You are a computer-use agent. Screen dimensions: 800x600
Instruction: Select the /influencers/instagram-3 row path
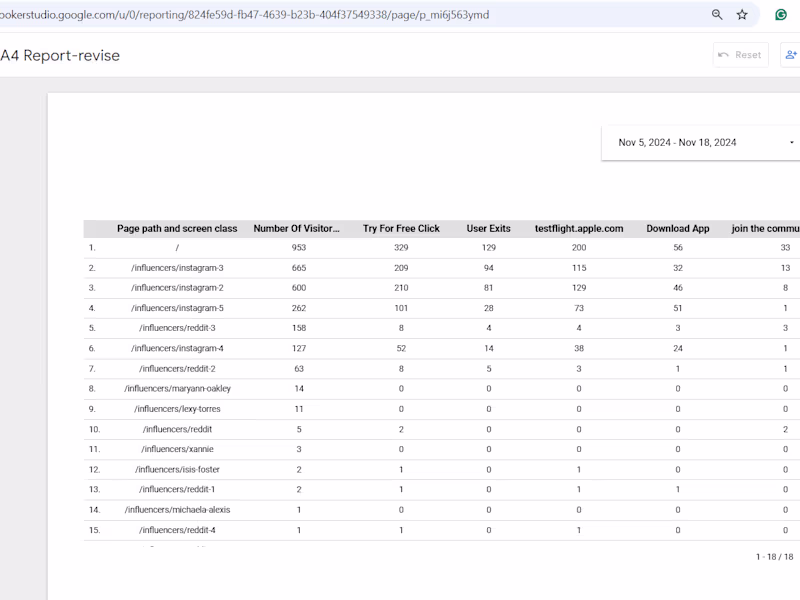click(177, 268)
